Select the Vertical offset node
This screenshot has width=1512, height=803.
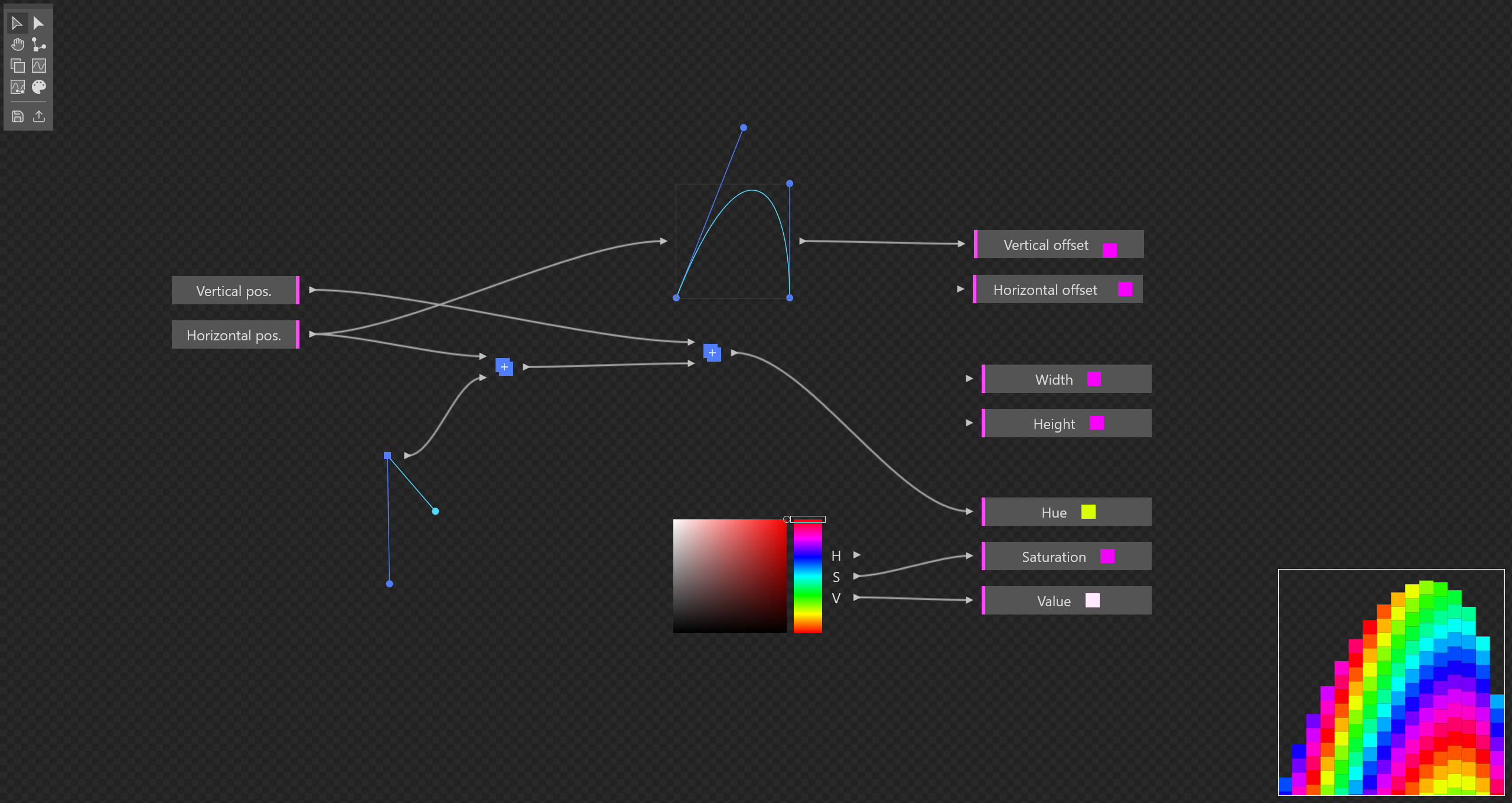click(x=1045, y=245)
